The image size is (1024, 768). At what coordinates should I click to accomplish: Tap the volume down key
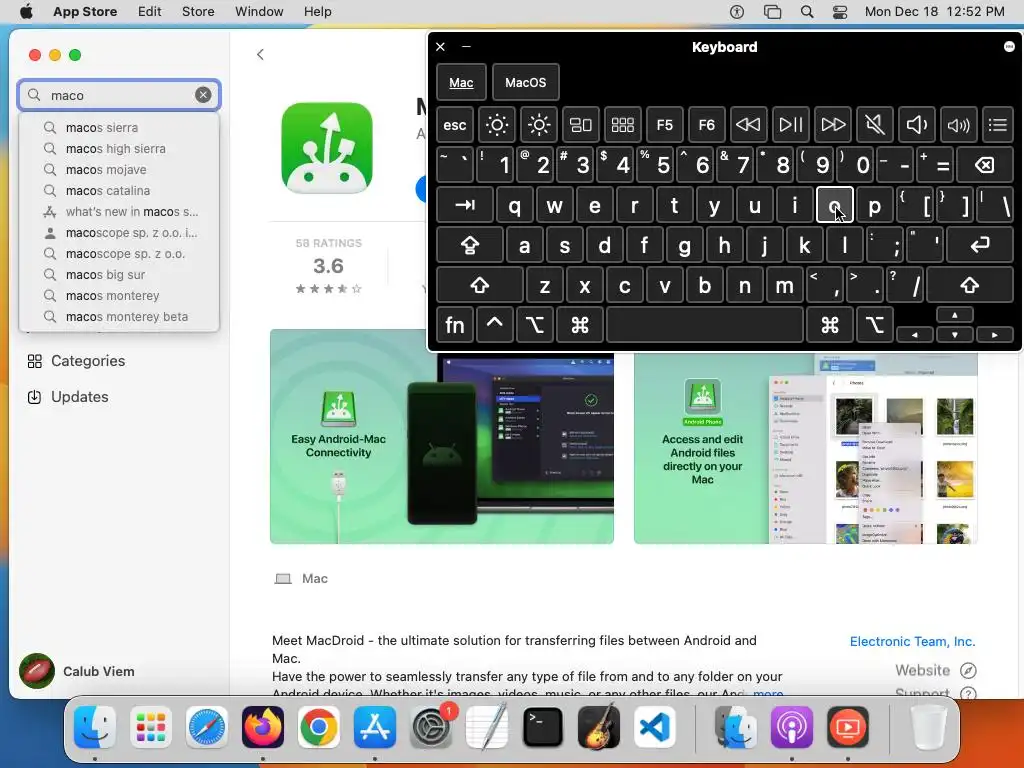(x=916, y=125)
